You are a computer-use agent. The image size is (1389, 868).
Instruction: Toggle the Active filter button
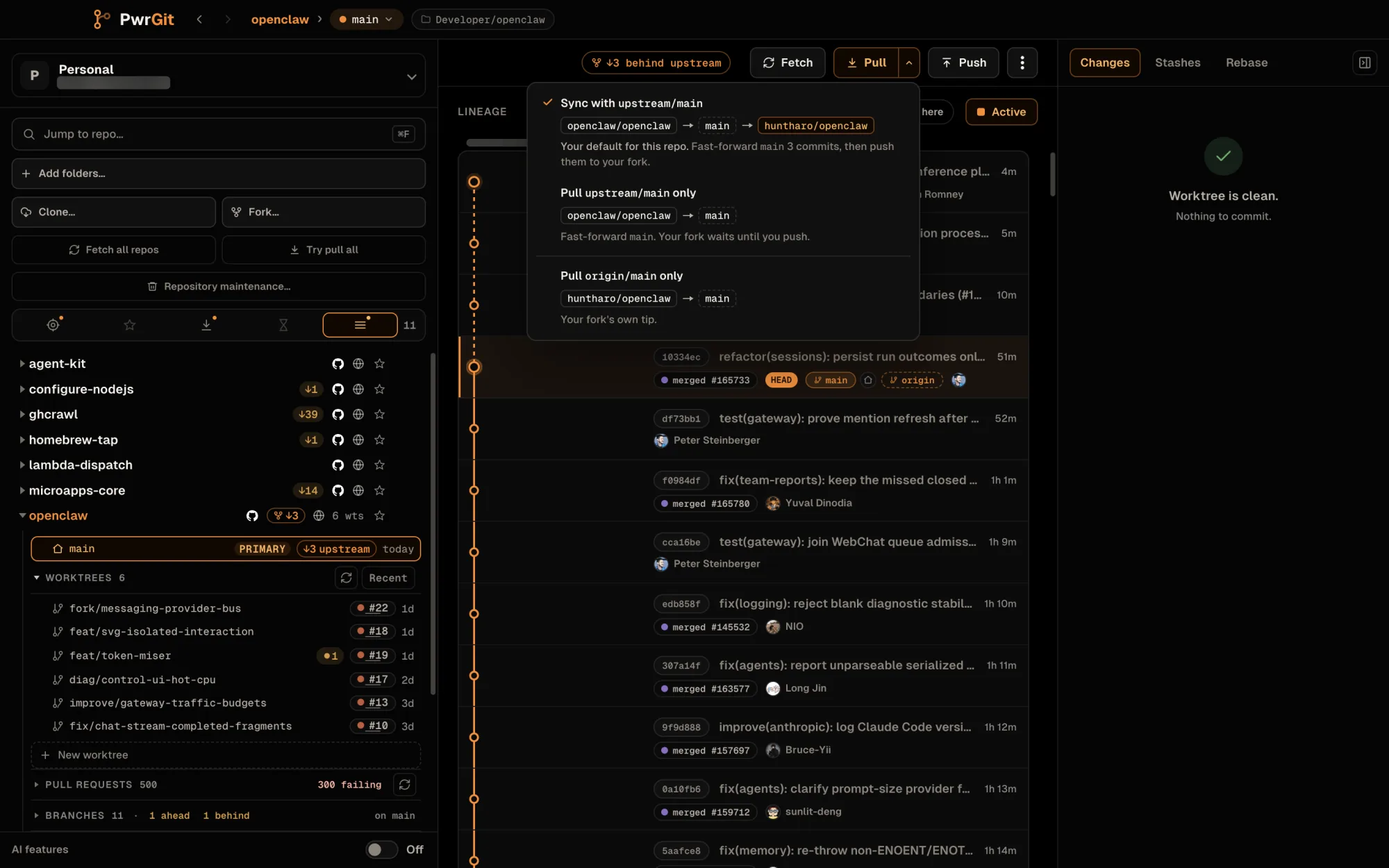(x=1001, y=112)
